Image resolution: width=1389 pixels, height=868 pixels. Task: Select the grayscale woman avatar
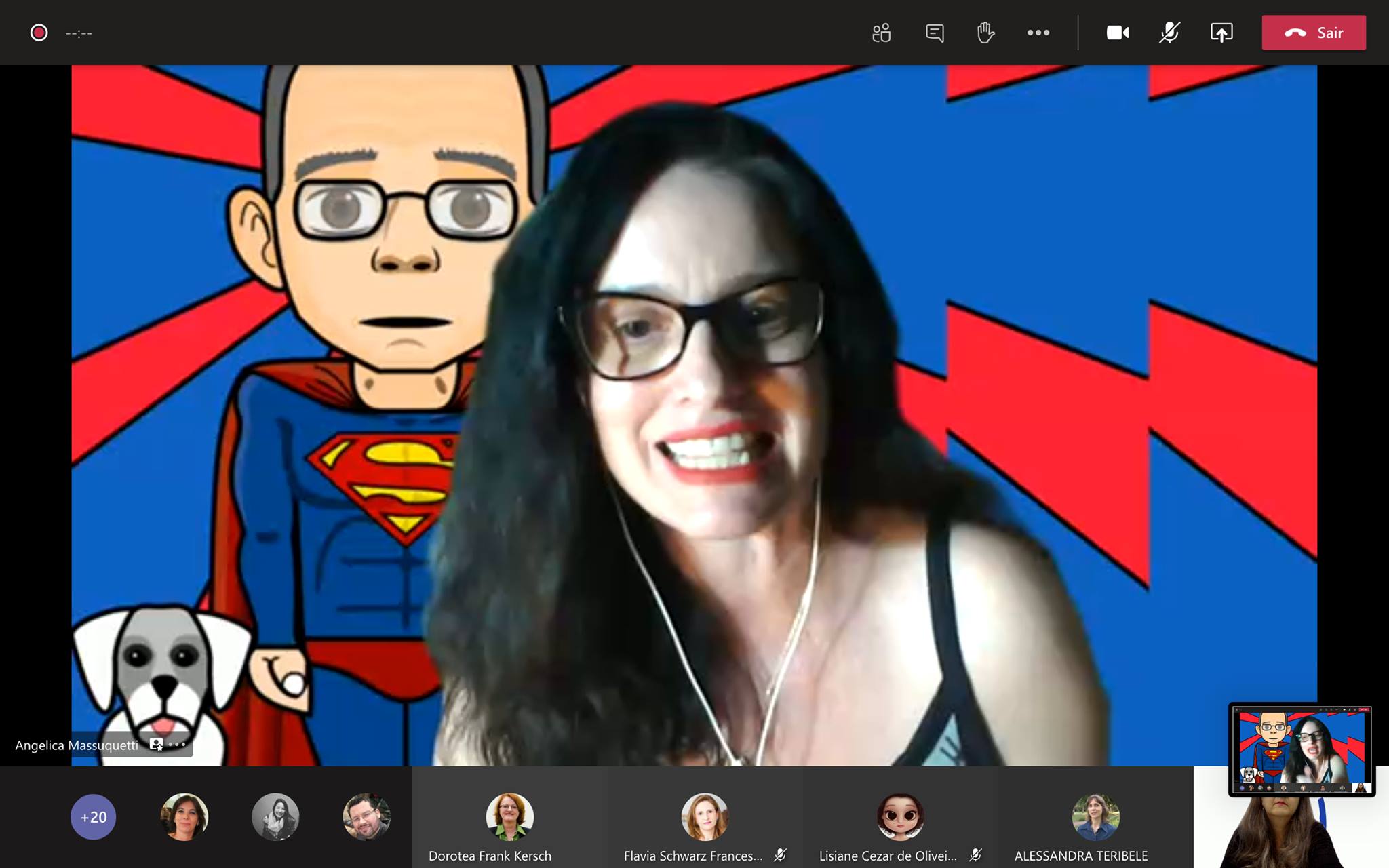tap(275, 816)
